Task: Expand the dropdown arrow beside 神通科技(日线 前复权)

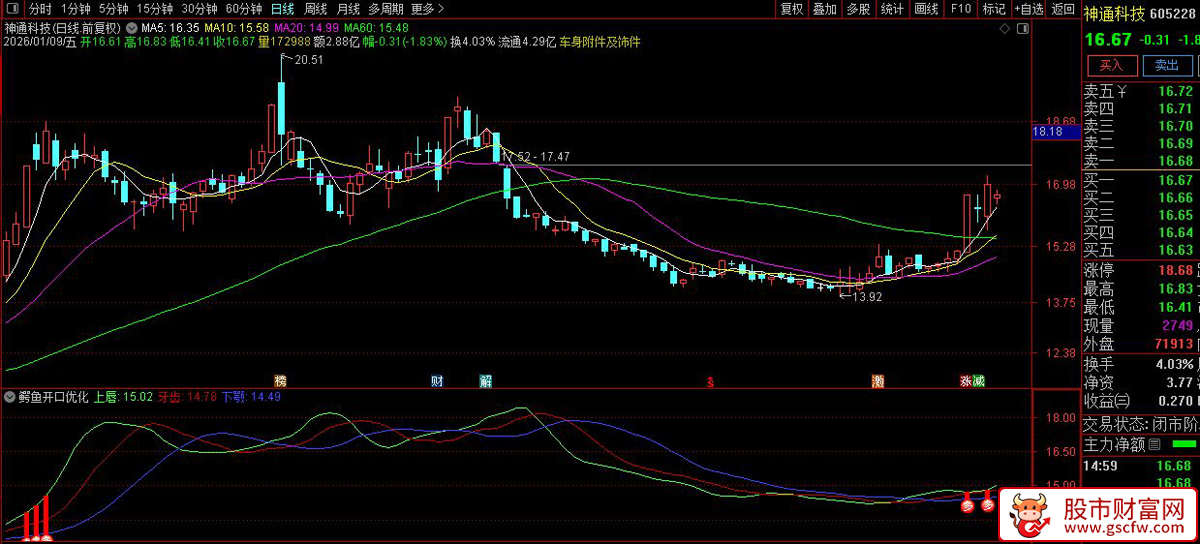Action: coord(133,28)
